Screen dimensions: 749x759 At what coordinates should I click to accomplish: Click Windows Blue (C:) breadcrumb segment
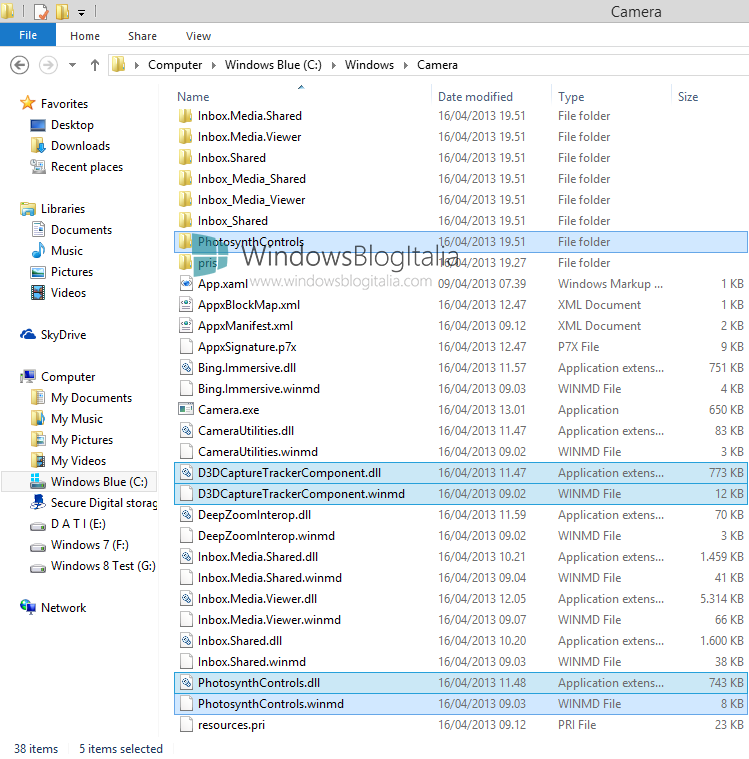273,65
